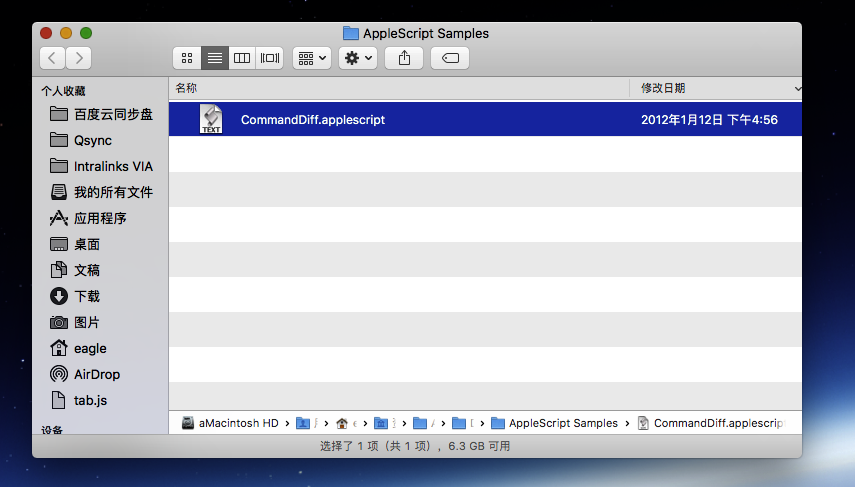Zoom the Finder window with green button

click(86, 33)
